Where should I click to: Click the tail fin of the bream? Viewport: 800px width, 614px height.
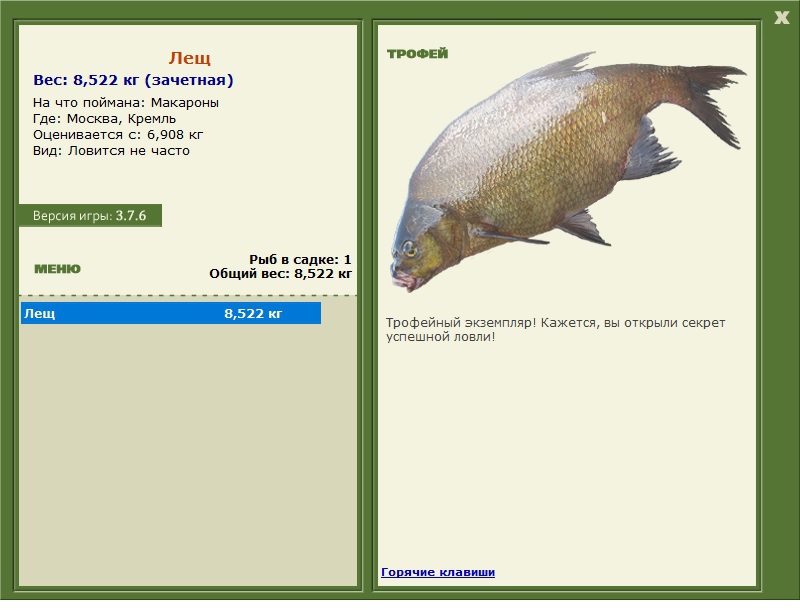click(x=714, y=100)
